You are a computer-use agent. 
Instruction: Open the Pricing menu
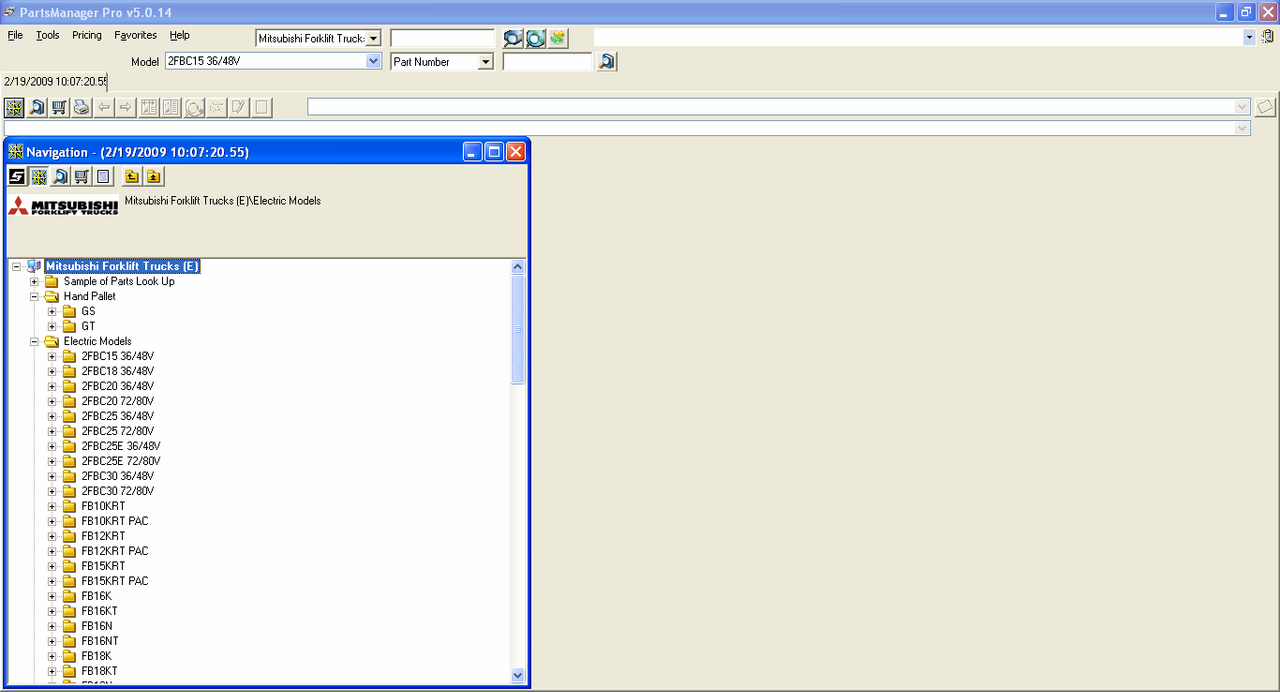pos(87,35)
